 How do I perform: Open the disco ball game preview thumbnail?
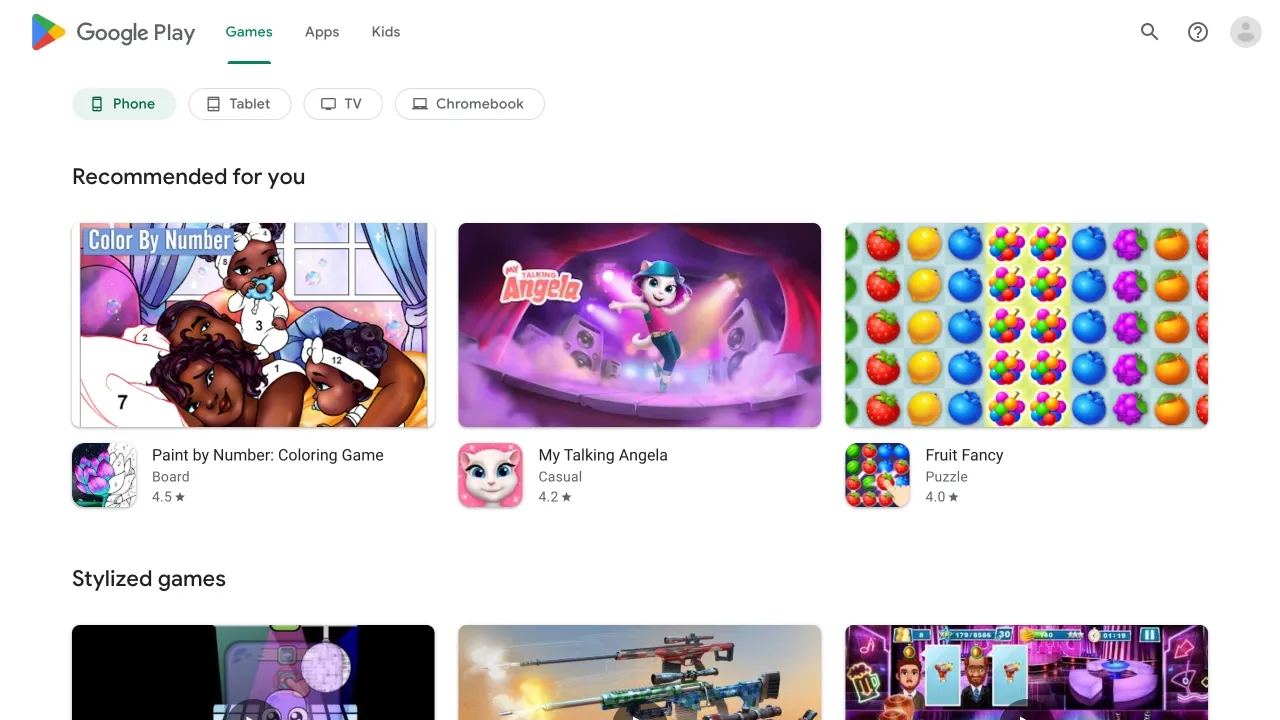coord(253,672)
